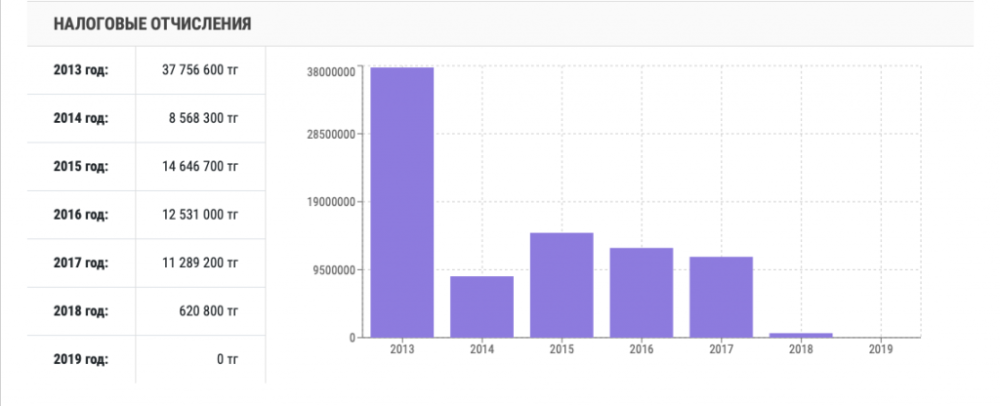Select the 2018 год row label
Screen dimensions: 1000x406
pyautogui.click(x=80, y=311)
